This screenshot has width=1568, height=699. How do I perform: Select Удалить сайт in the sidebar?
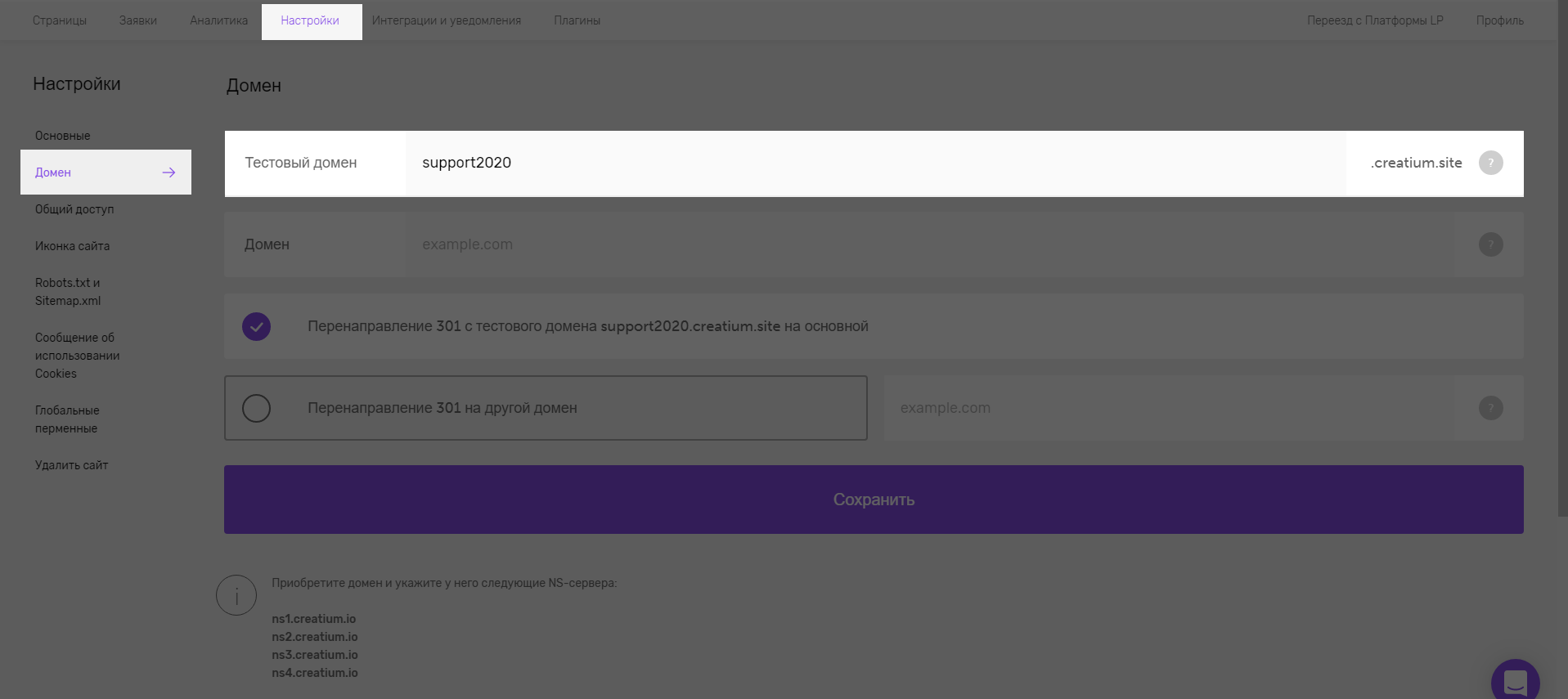(71, 465)
